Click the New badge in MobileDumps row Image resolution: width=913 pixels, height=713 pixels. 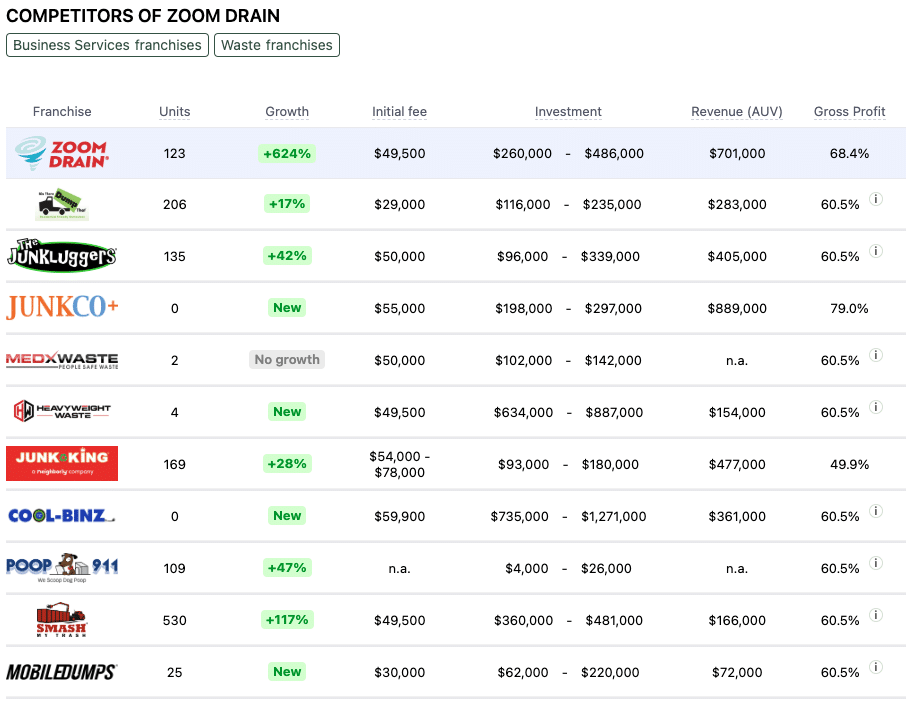click(287, 672)
